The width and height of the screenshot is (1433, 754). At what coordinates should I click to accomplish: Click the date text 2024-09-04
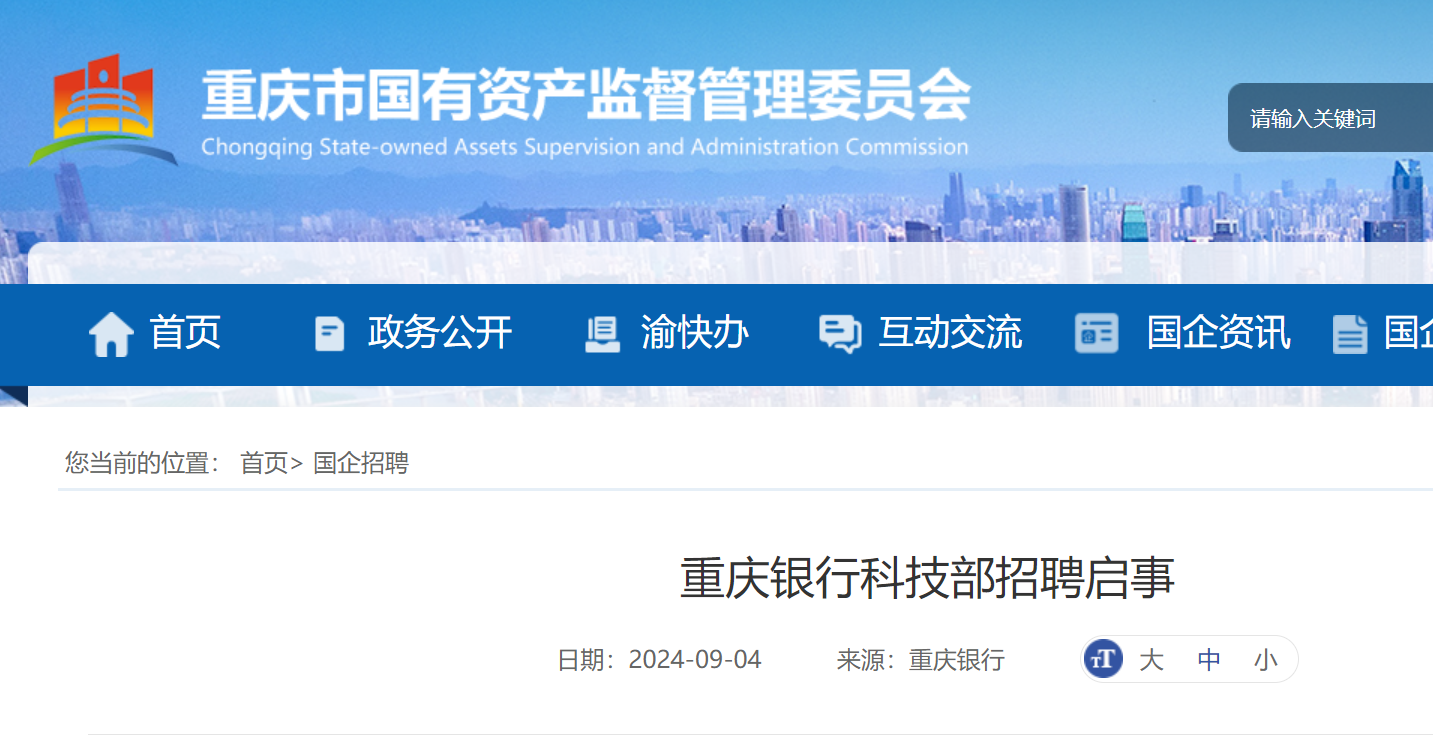coord(695,660)
